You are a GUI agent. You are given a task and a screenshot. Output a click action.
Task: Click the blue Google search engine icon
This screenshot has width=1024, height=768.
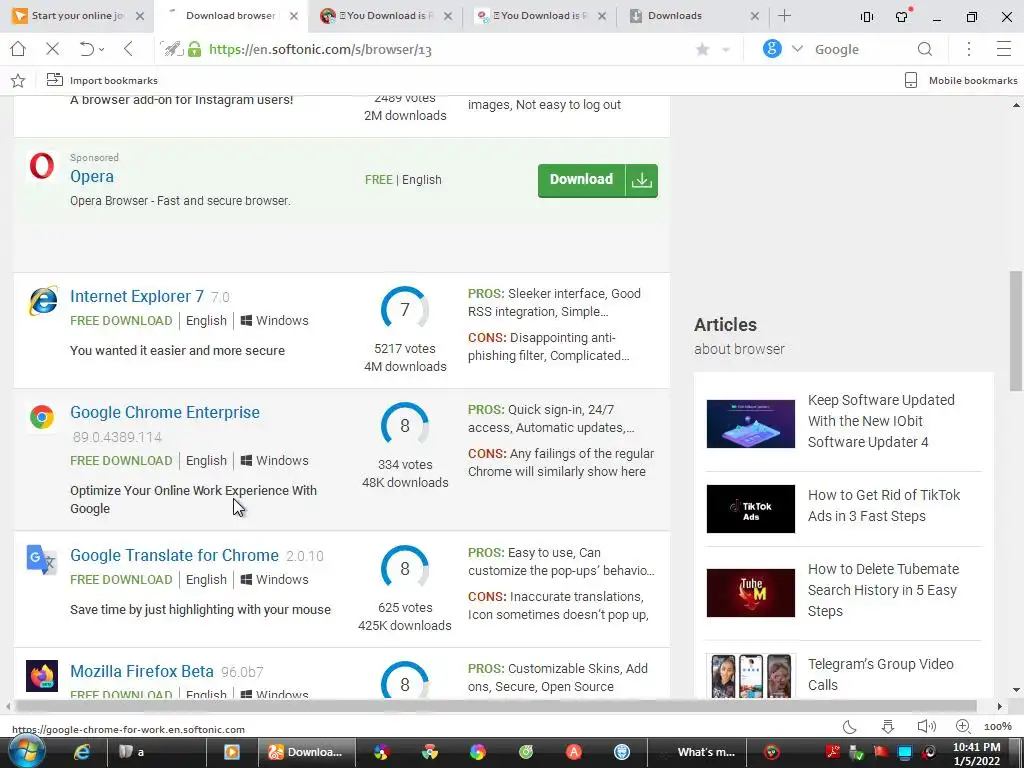[x=772, y=48]
